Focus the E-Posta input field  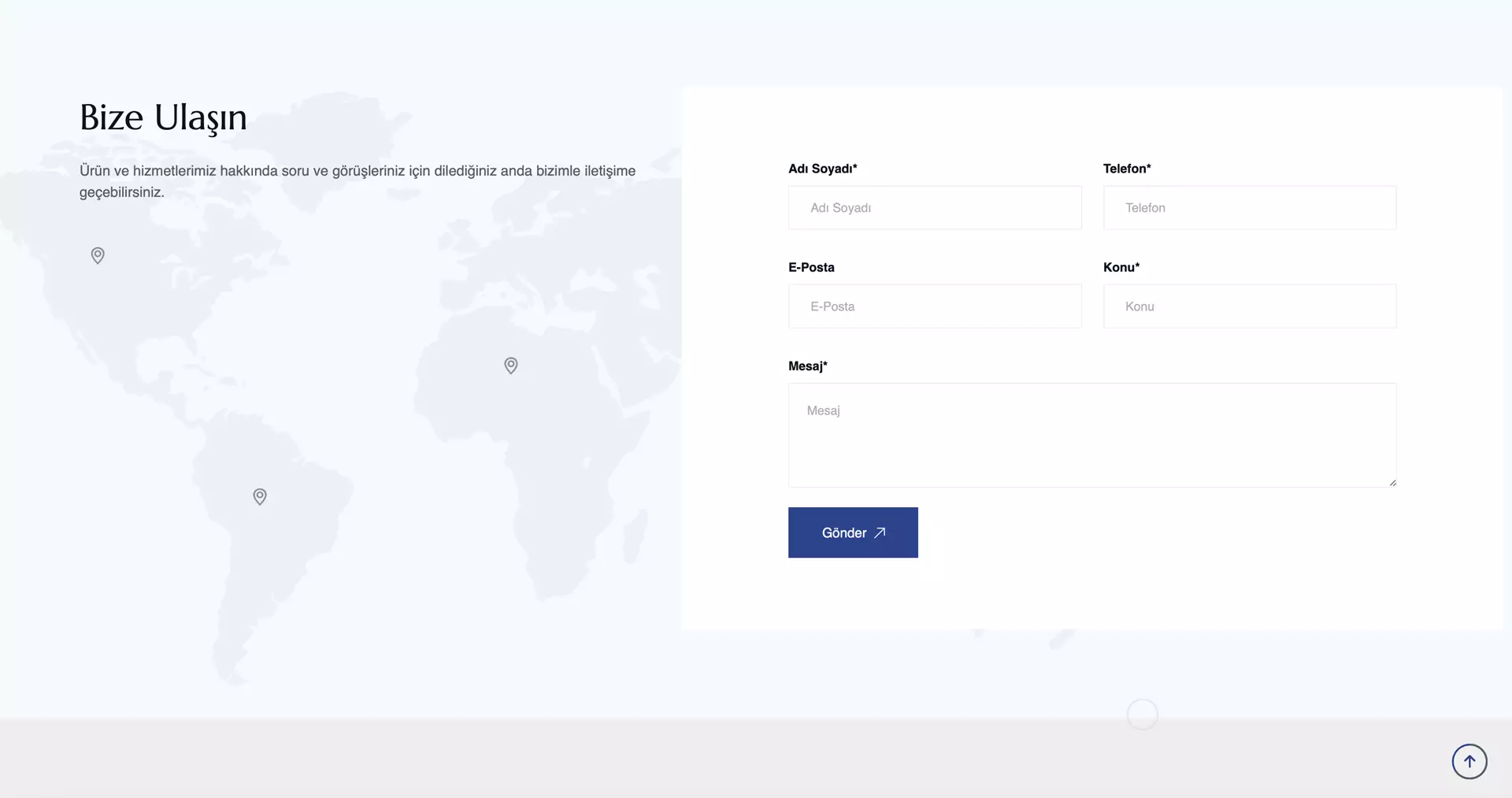[935, 306]
